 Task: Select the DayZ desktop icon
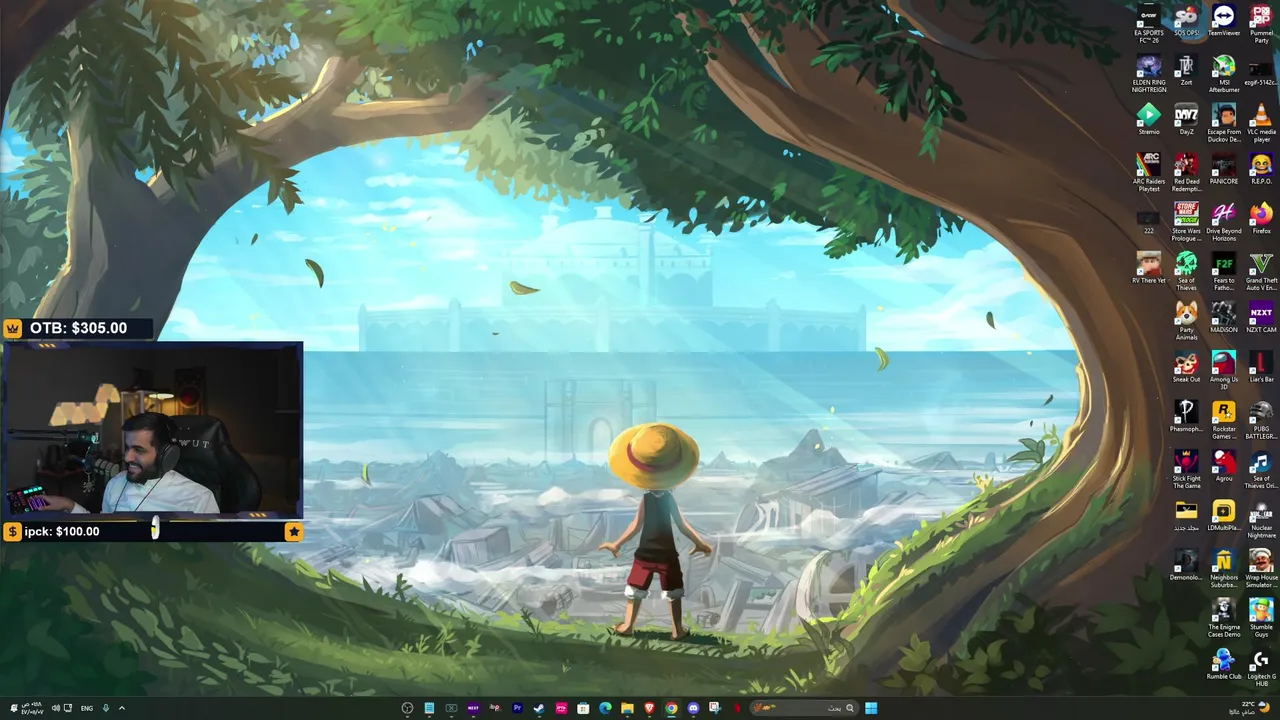click(1186, 120)
